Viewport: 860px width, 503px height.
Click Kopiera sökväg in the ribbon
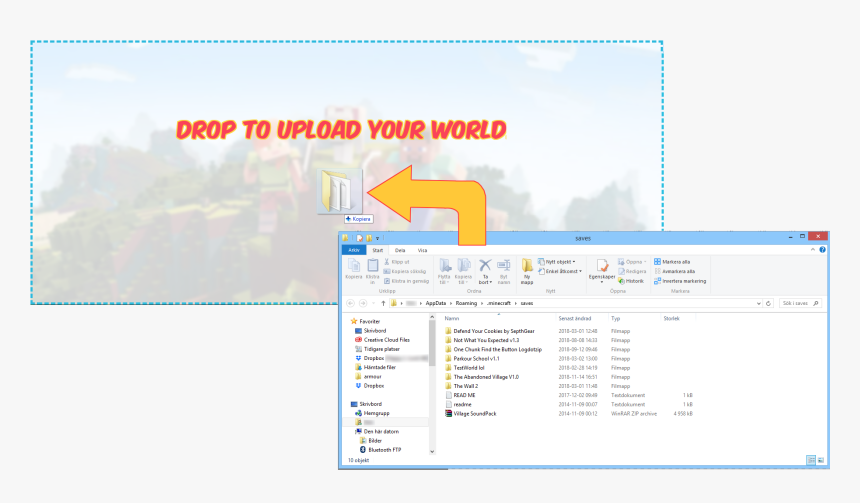coord(405,272)
